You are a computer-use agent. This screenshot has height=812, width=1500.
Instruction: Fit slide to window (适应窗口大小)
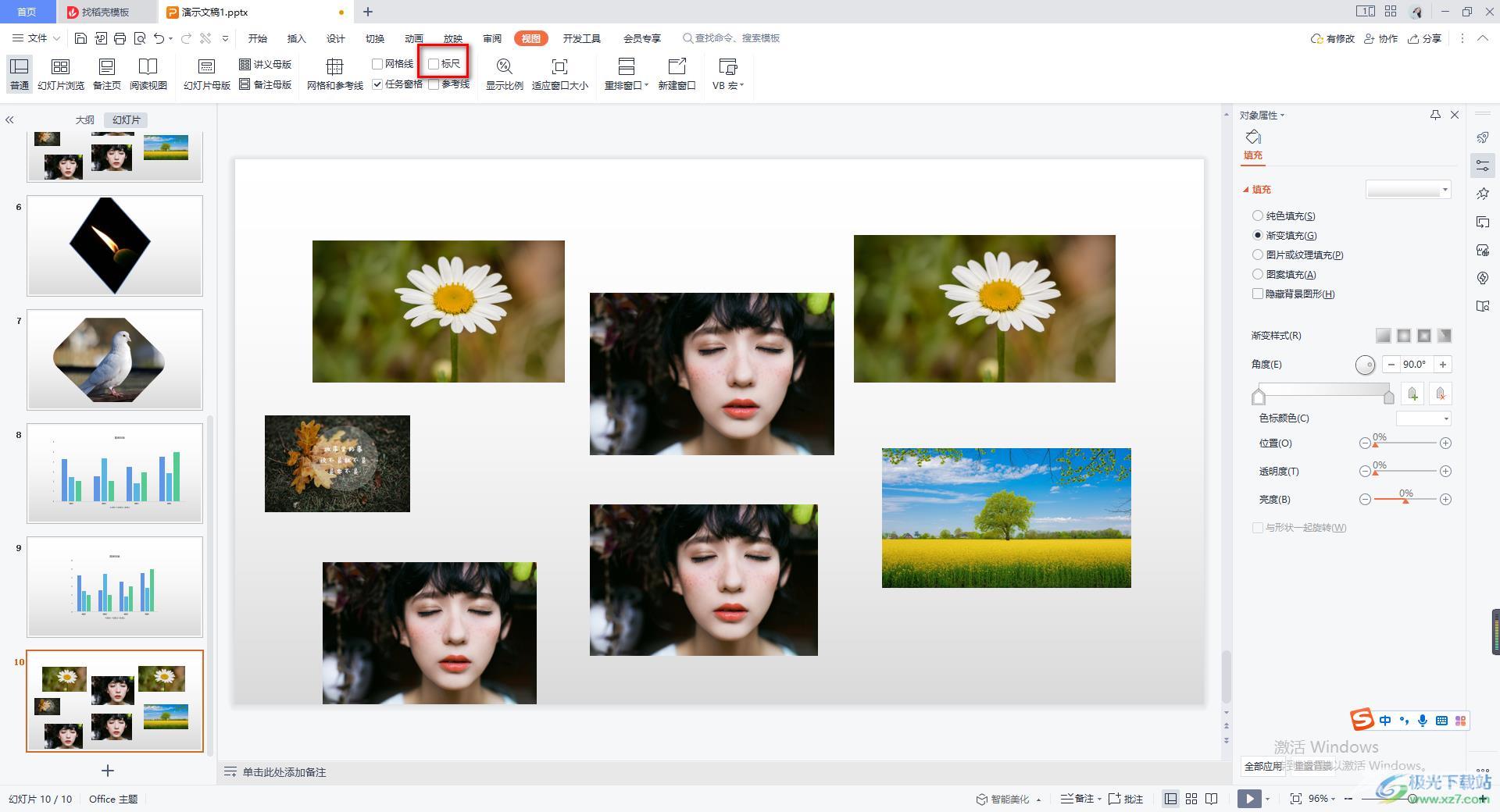click(560, 74)
